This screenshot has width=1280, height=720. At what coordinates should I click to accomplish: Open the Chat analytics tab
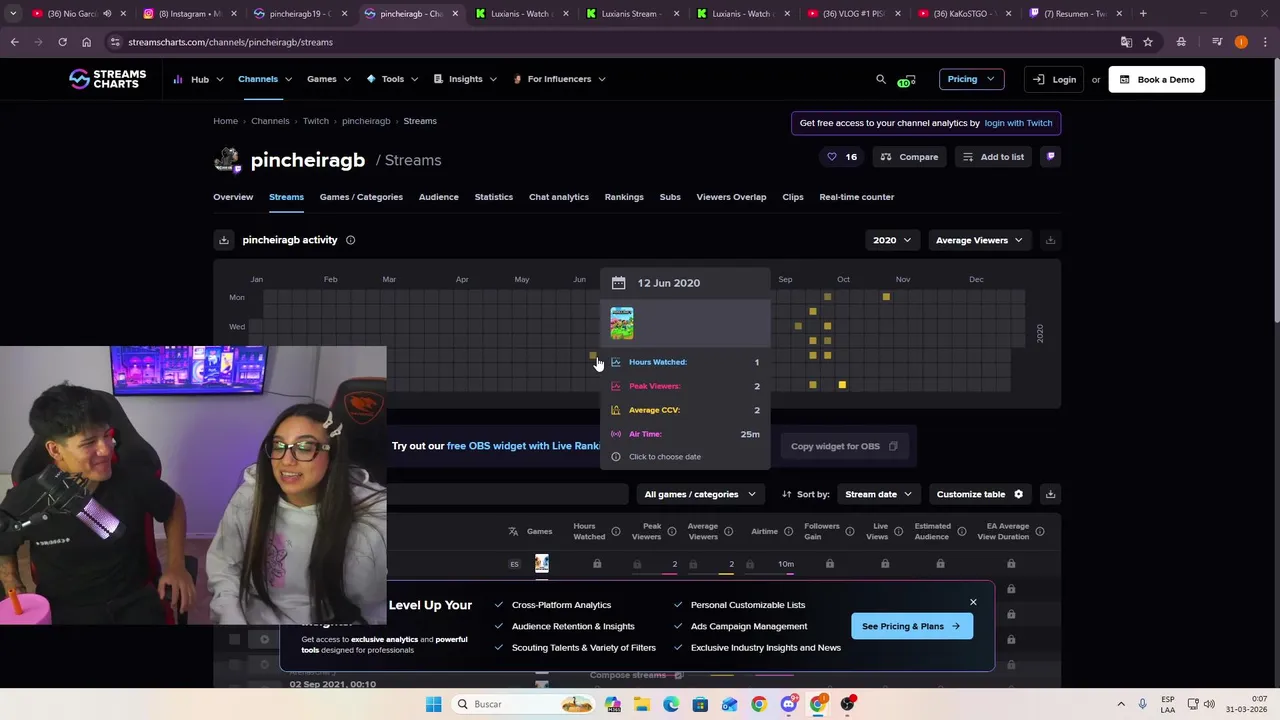coord(559,197)
